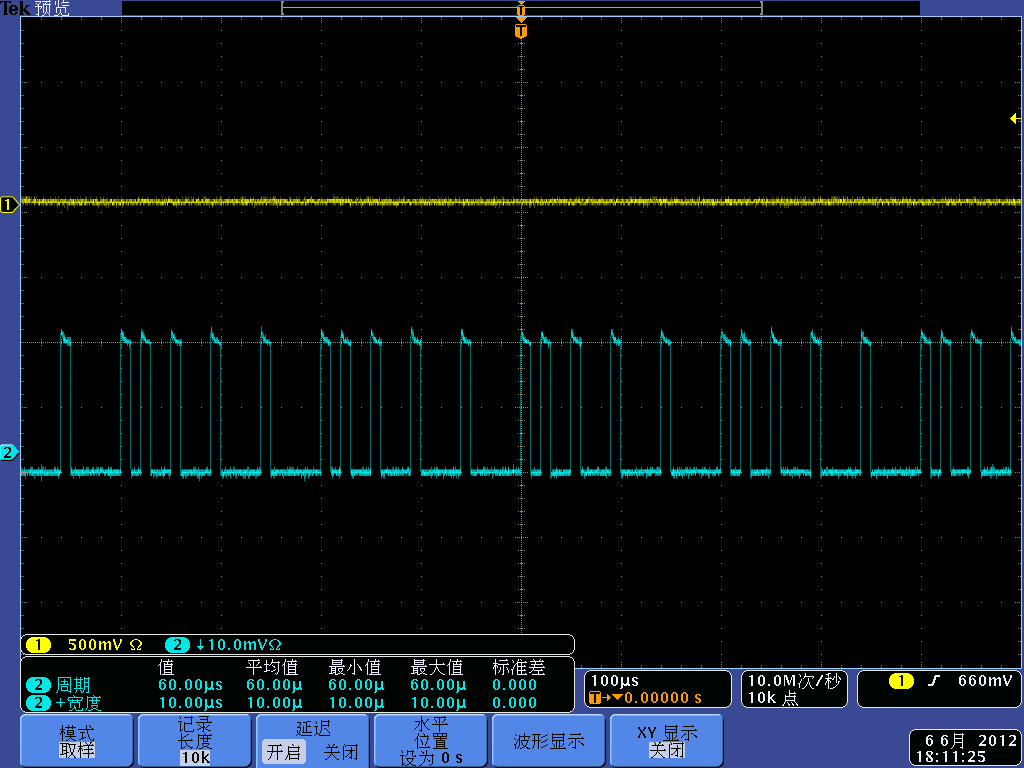Turn delay on with 开启 option
The width and height of the screenshot is (1024, 768).
point(285,752)
